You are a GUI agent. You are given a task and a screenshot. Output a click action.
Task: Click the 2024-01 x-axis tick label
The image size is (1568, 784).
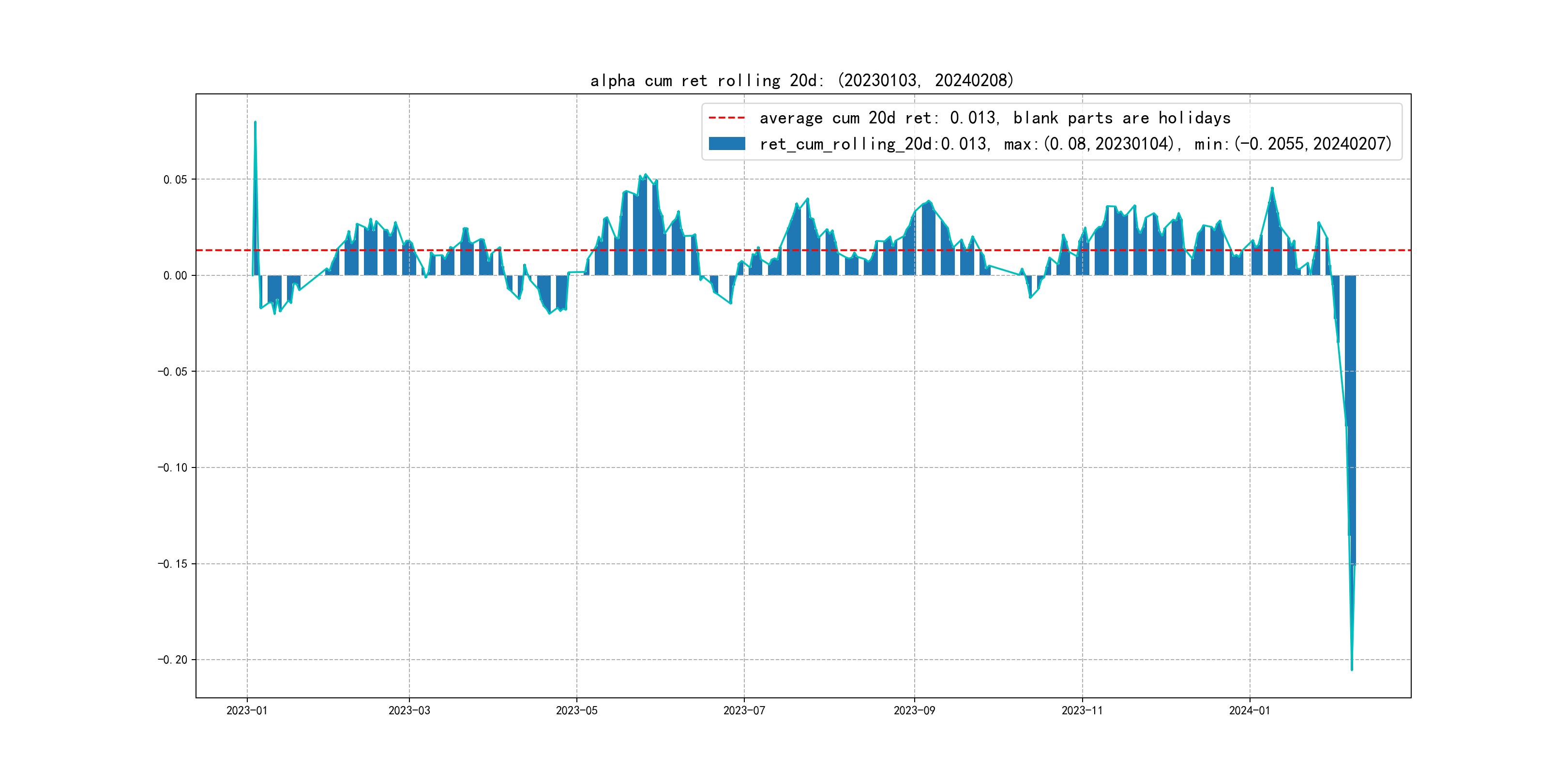[x=1249, y=710]
